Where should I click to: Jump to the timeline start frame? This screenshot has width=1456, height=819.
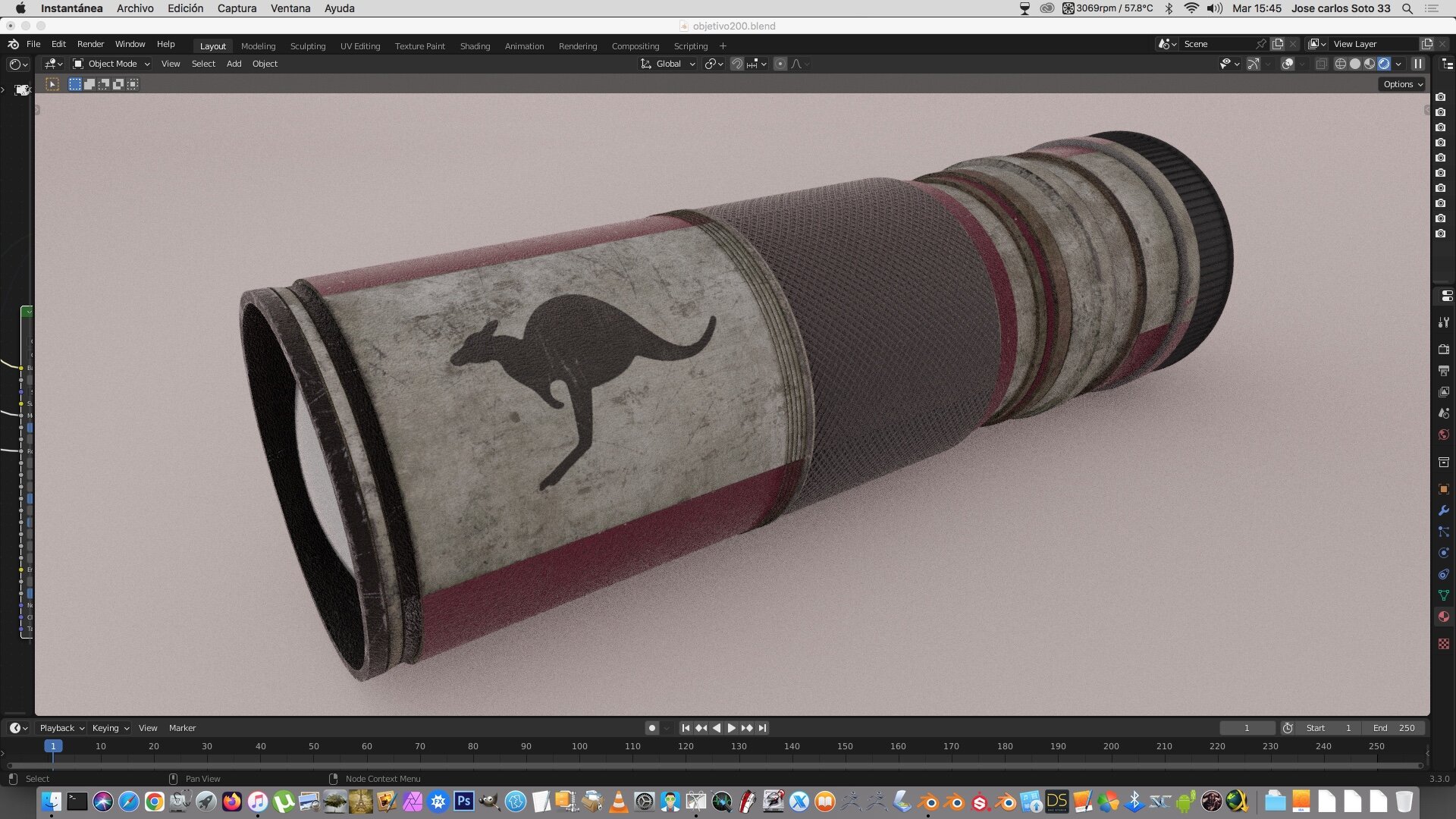tap(686, 728)
